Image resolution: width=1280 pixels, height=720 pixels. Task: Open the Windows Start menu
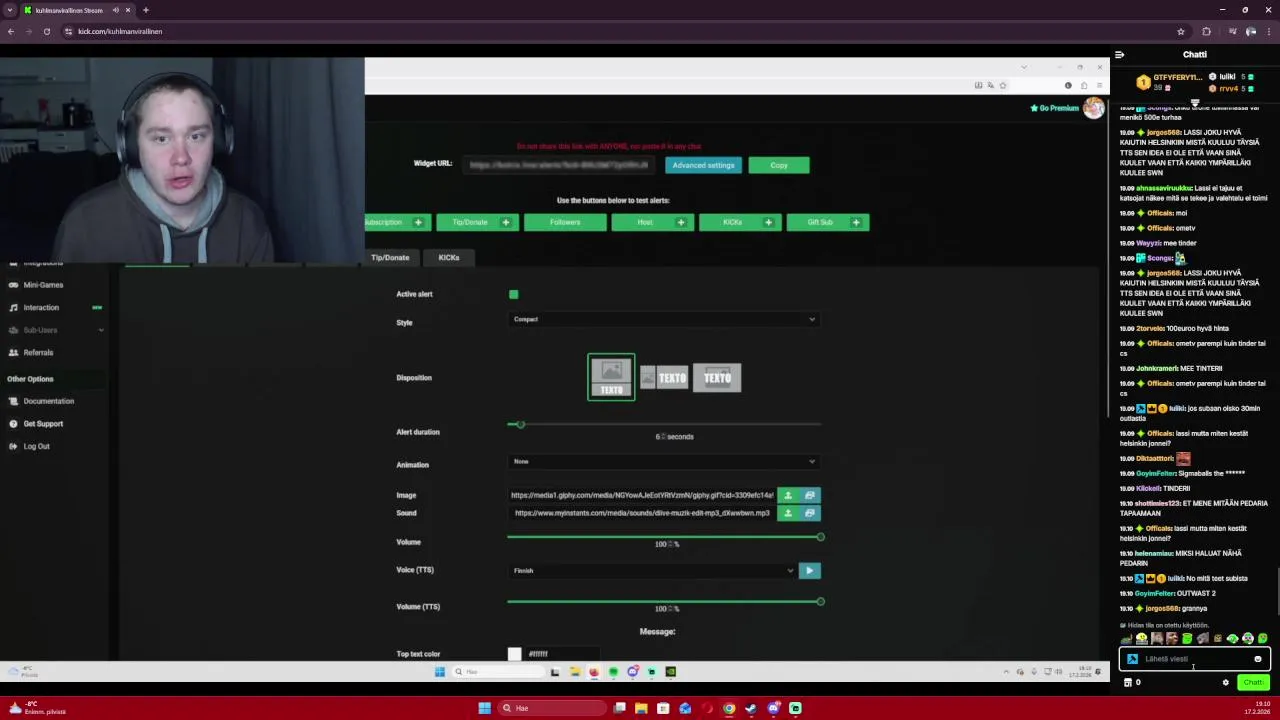[484, 708]
